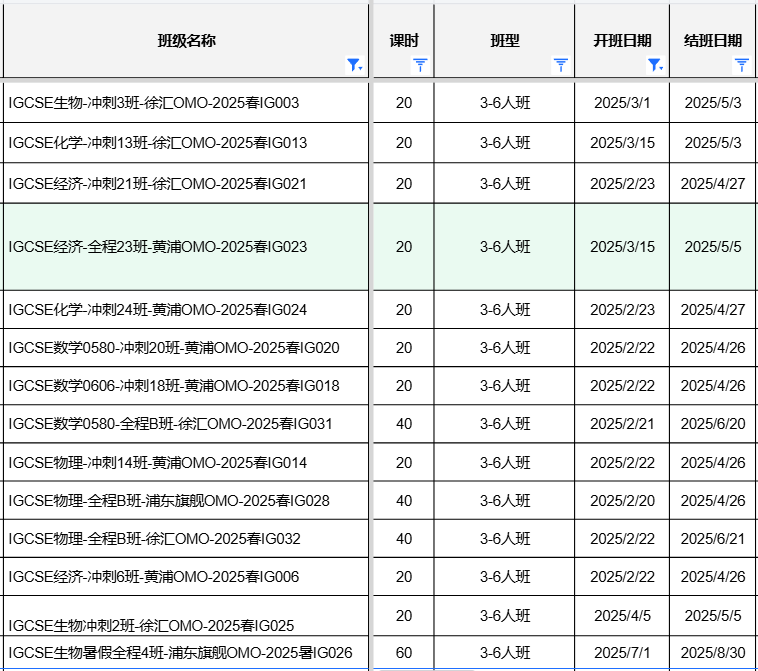
Task: Select 开班日期 2025/2/20 in IG028 row
Action: (x=622, y=500)
